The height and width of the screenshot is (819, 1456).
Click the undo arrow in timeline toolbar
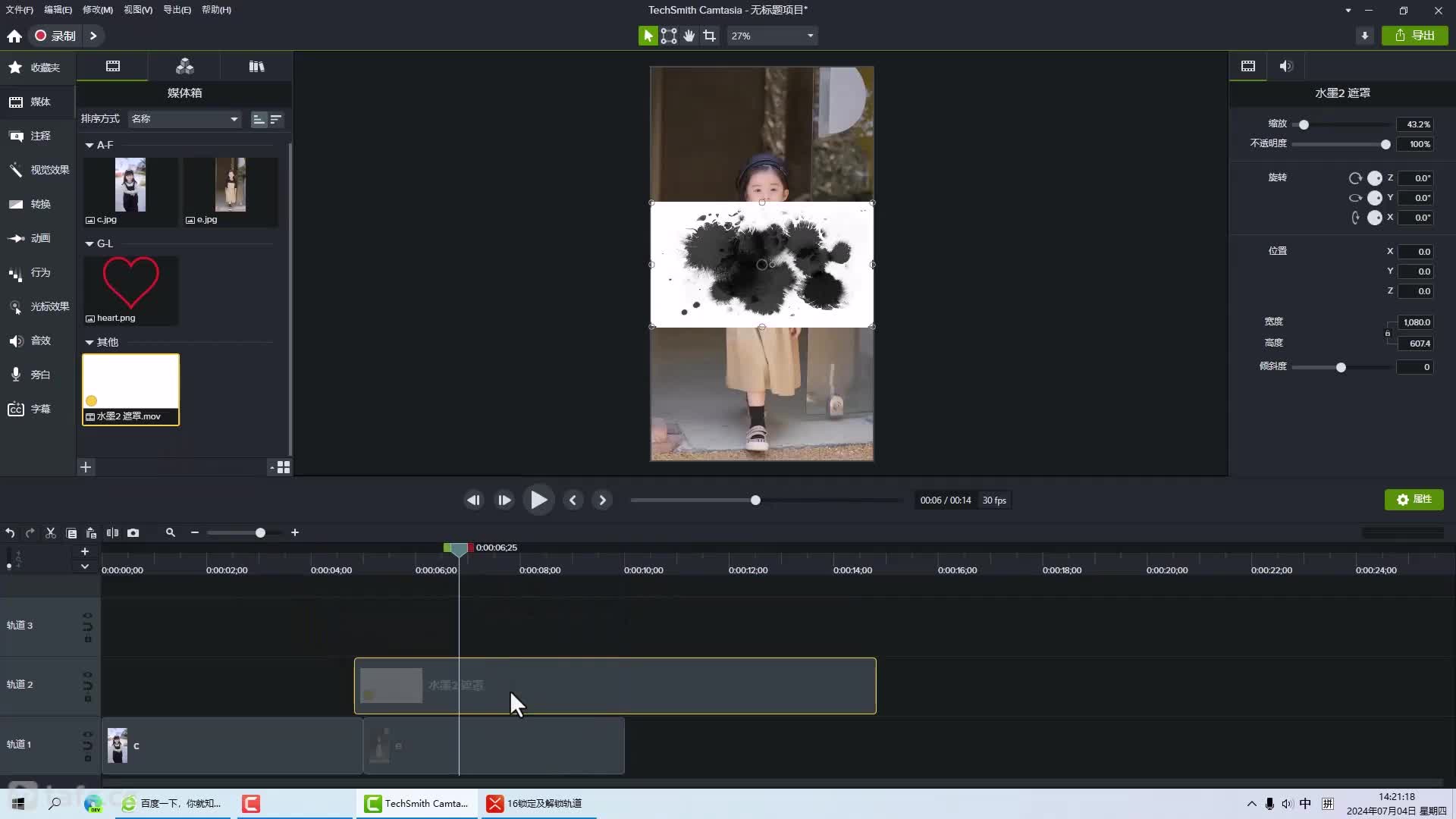pyautogui.click(x=10, y=533)
